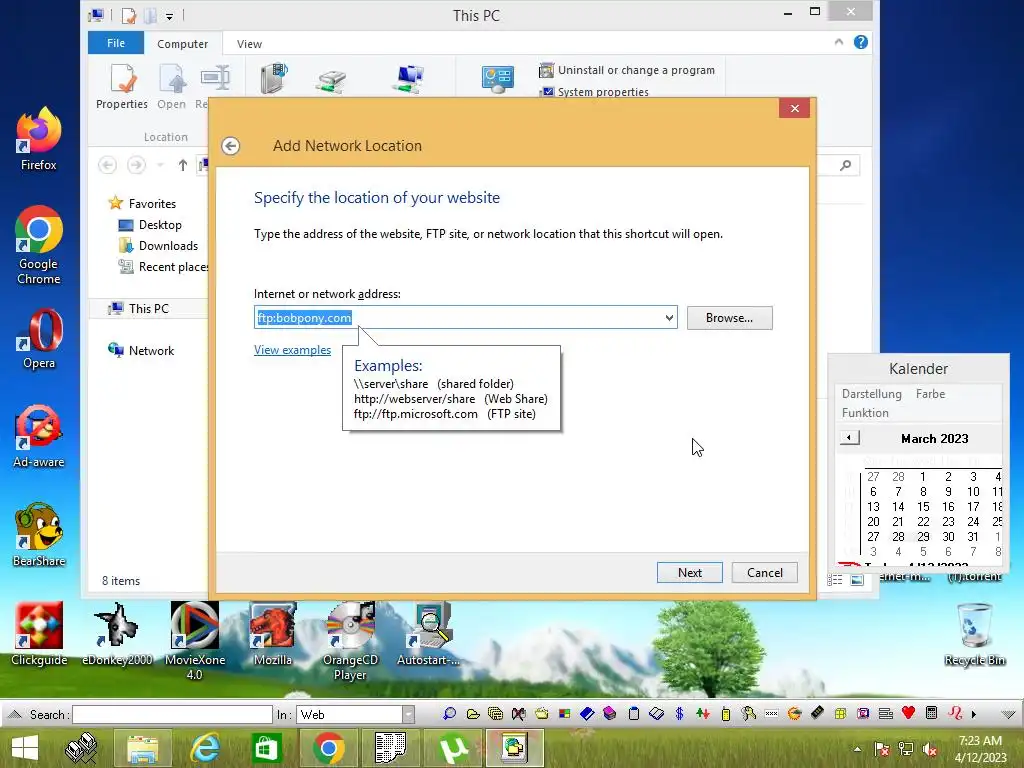Screen dimensions: 1024x768
Task: Collapse the search toolbar with the up arrow
Action: 14,714
